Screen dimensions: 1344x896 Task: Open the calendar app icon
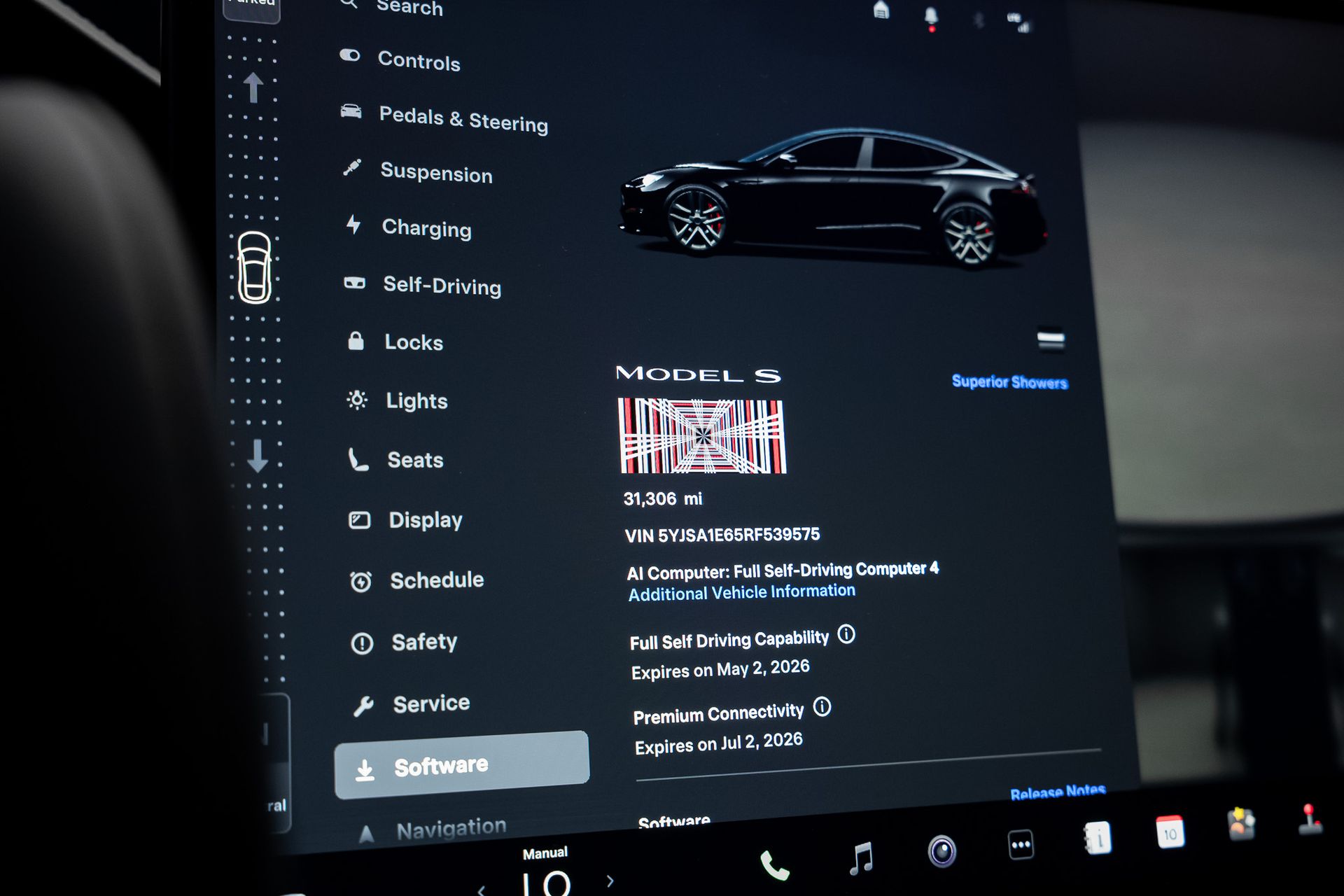coord(1170,833)
